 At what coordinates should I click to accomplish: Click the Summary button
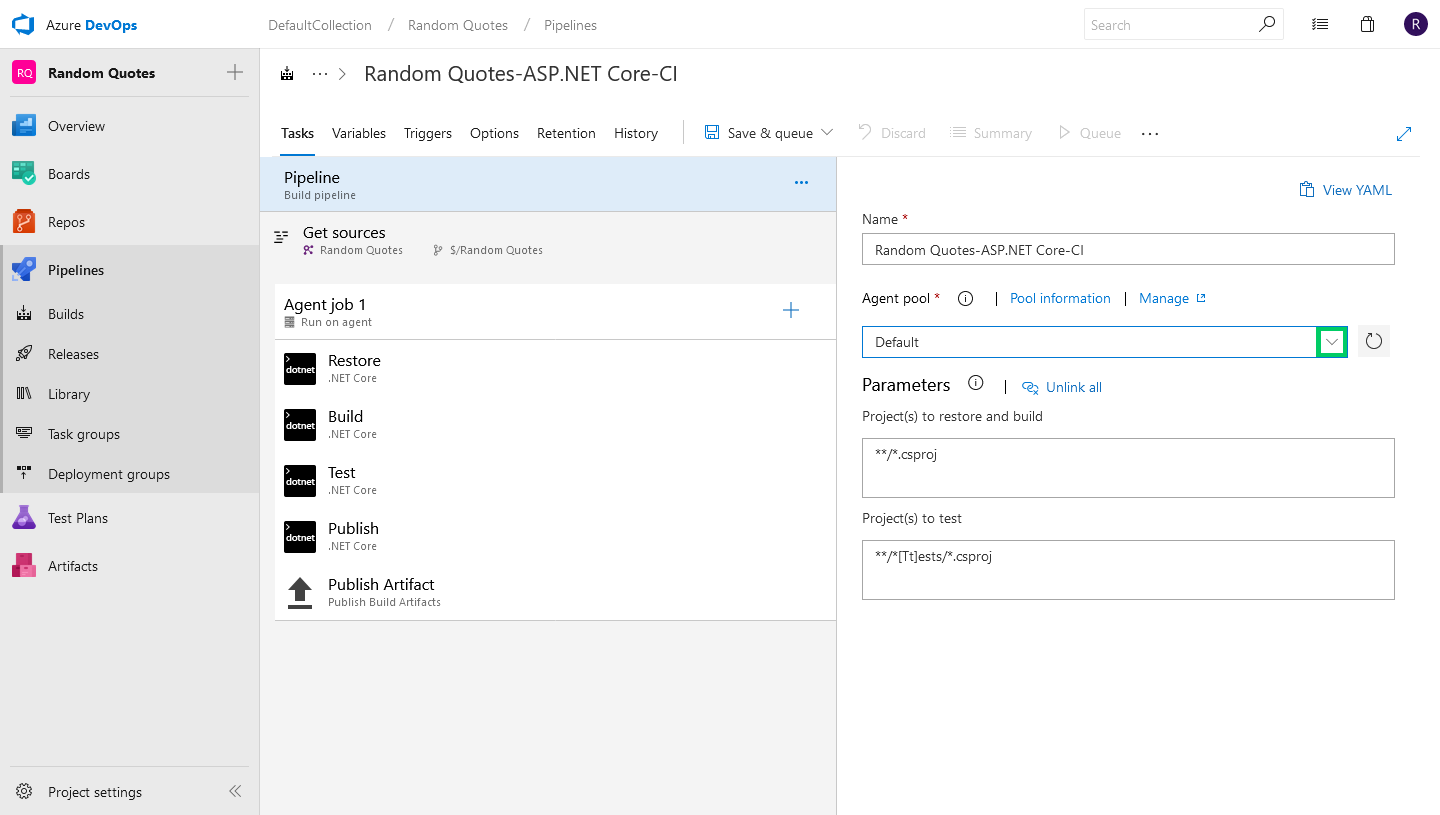click(991, 133)
